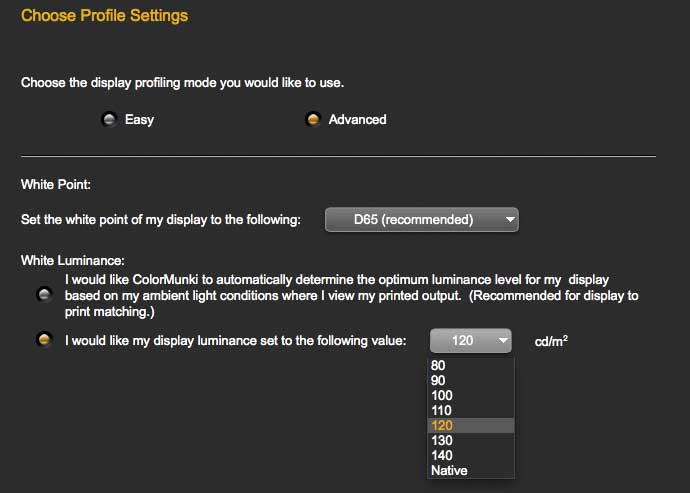Open the D65 (recommended) white point dropdown
690x493 pixels.
click(x=422, y=219)
